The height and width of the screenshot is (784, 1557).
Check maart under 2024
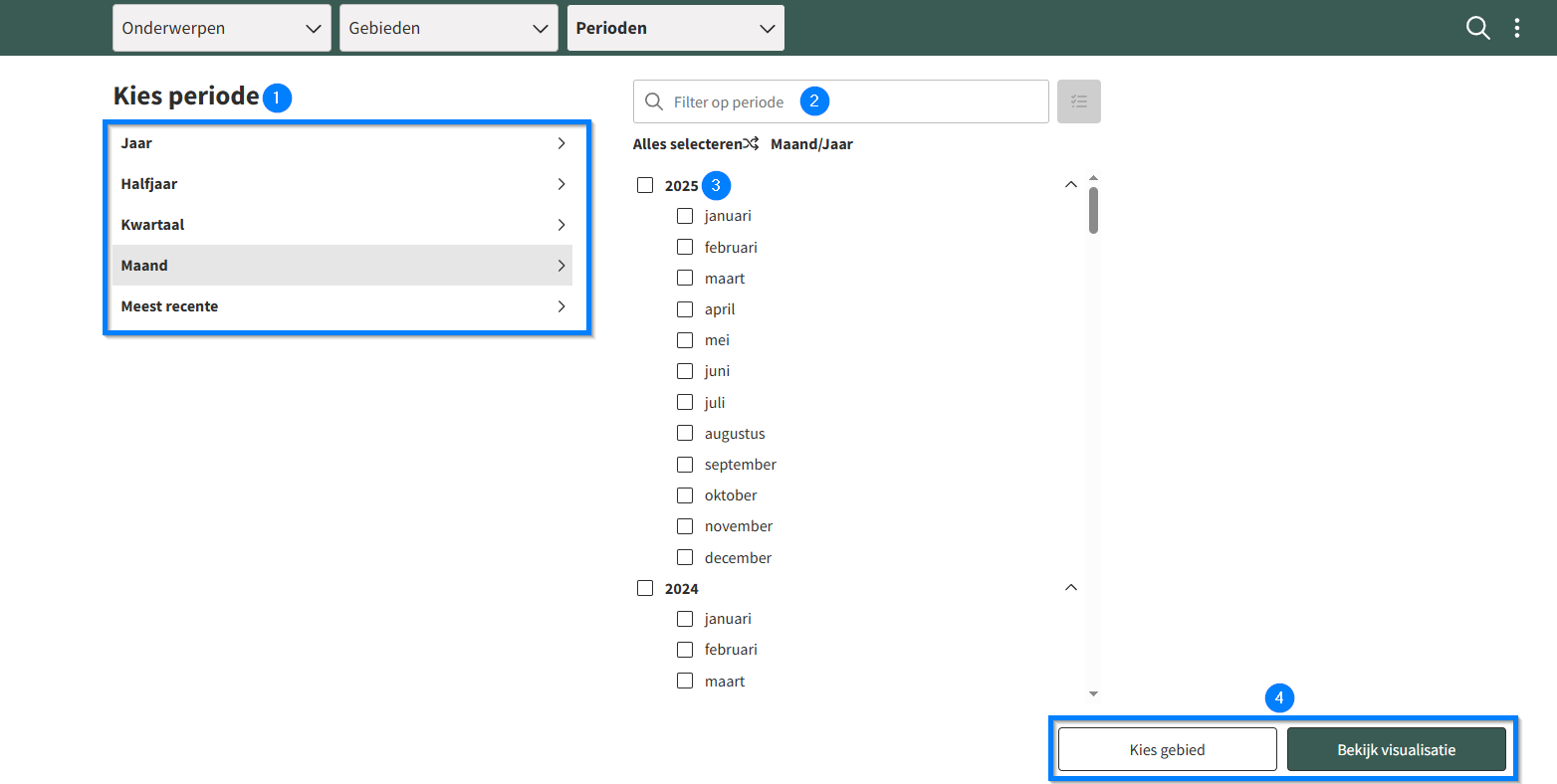685,681
